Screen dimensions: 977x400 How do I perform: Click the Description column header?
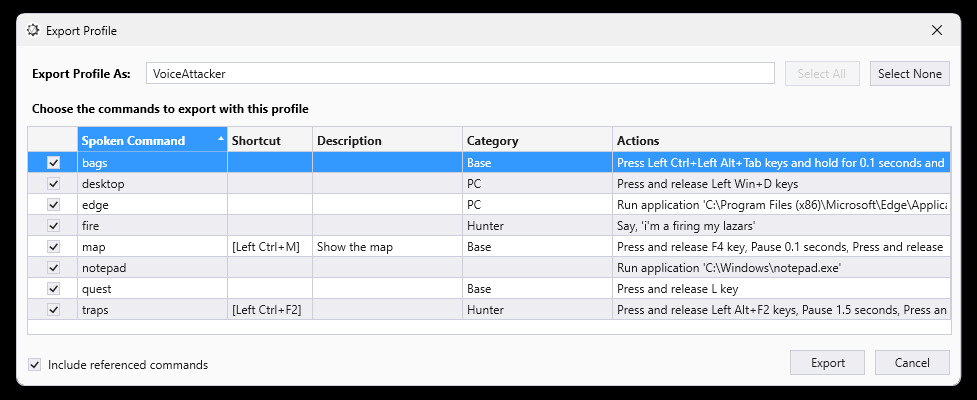click(x=386, y=141)
